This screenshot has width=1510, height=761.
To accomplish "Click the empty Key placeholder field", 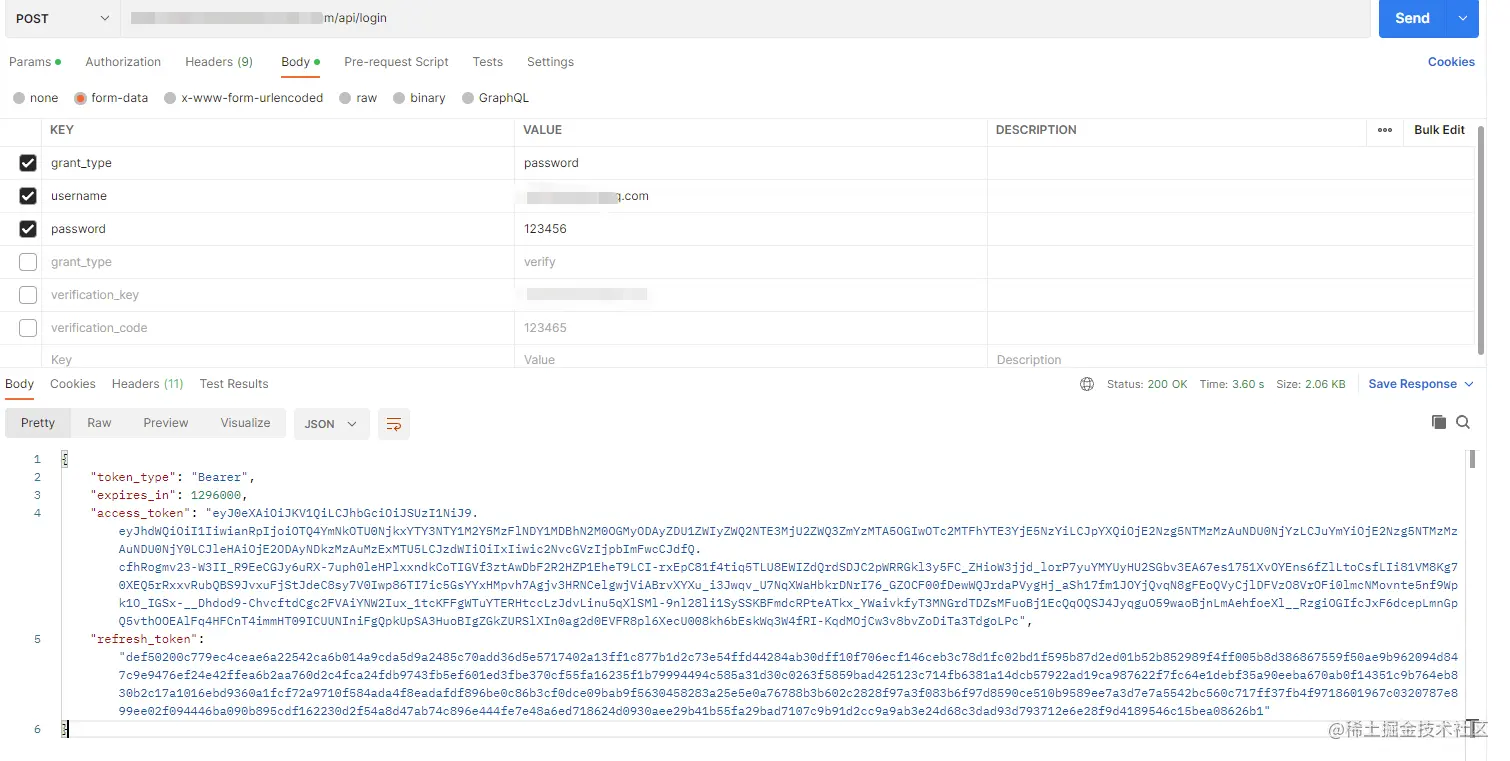I will click(278, 360).
